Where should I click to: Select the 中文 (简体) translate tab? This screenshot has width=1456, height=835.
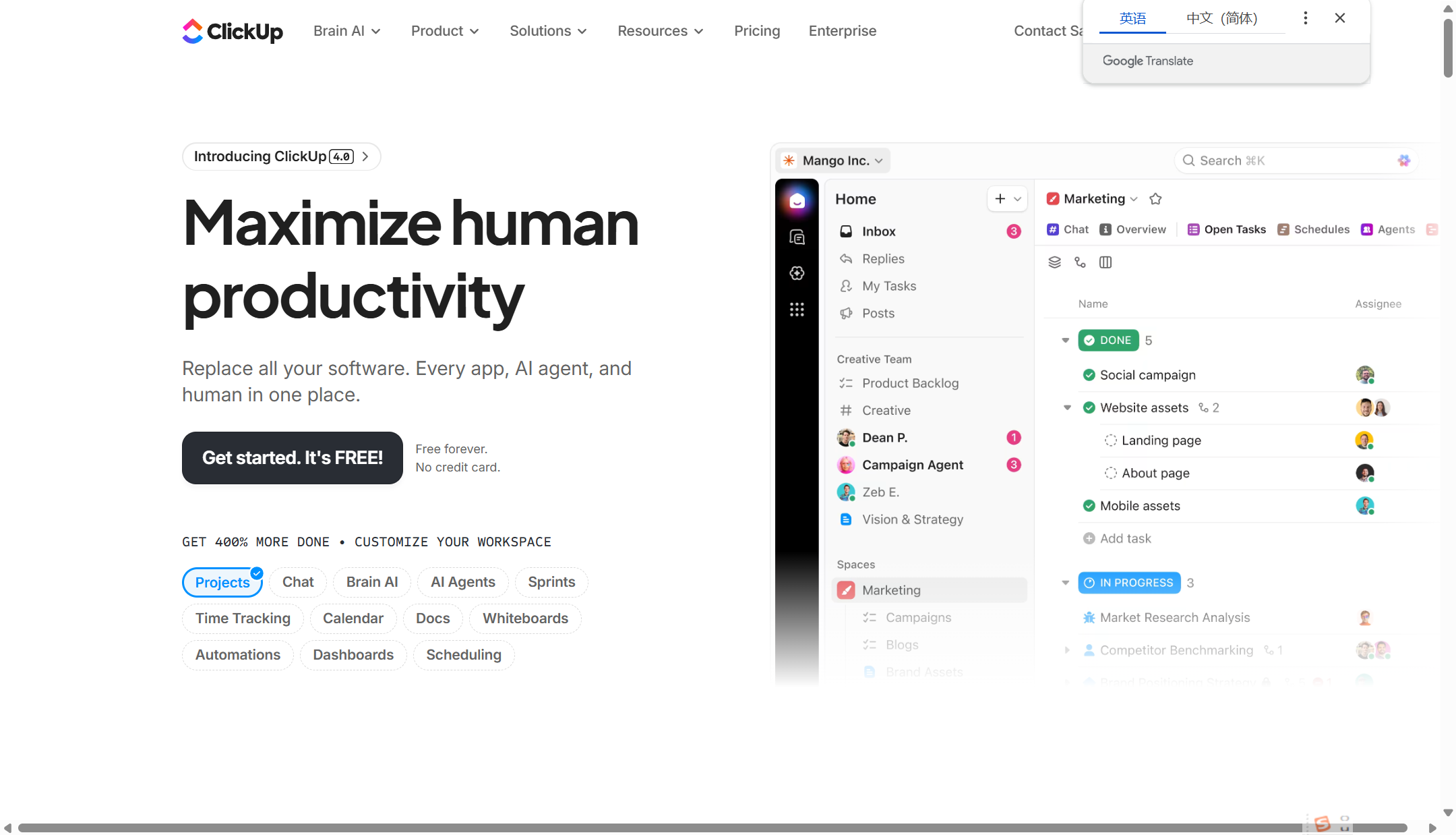tap(1221, 18)
